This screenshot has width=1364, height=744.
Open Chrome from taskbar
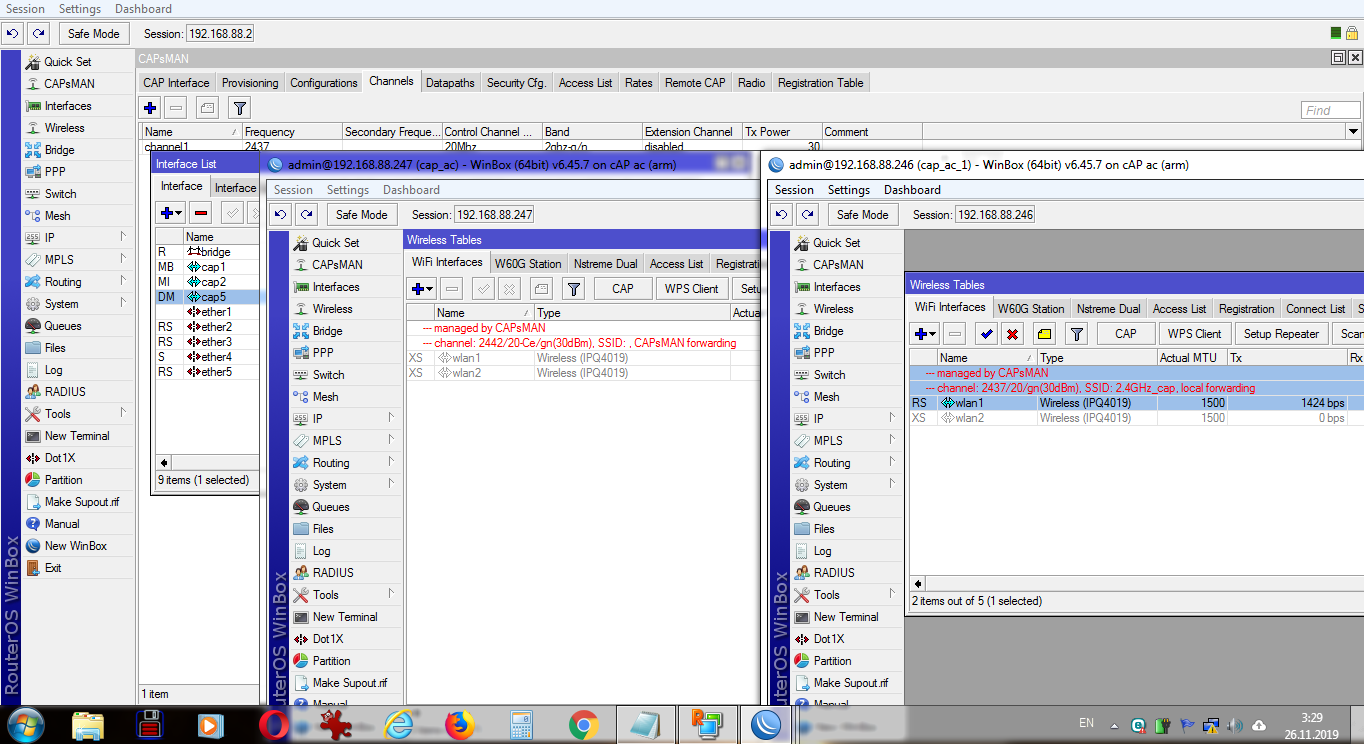pyautogui.click(x=584, y=725)
